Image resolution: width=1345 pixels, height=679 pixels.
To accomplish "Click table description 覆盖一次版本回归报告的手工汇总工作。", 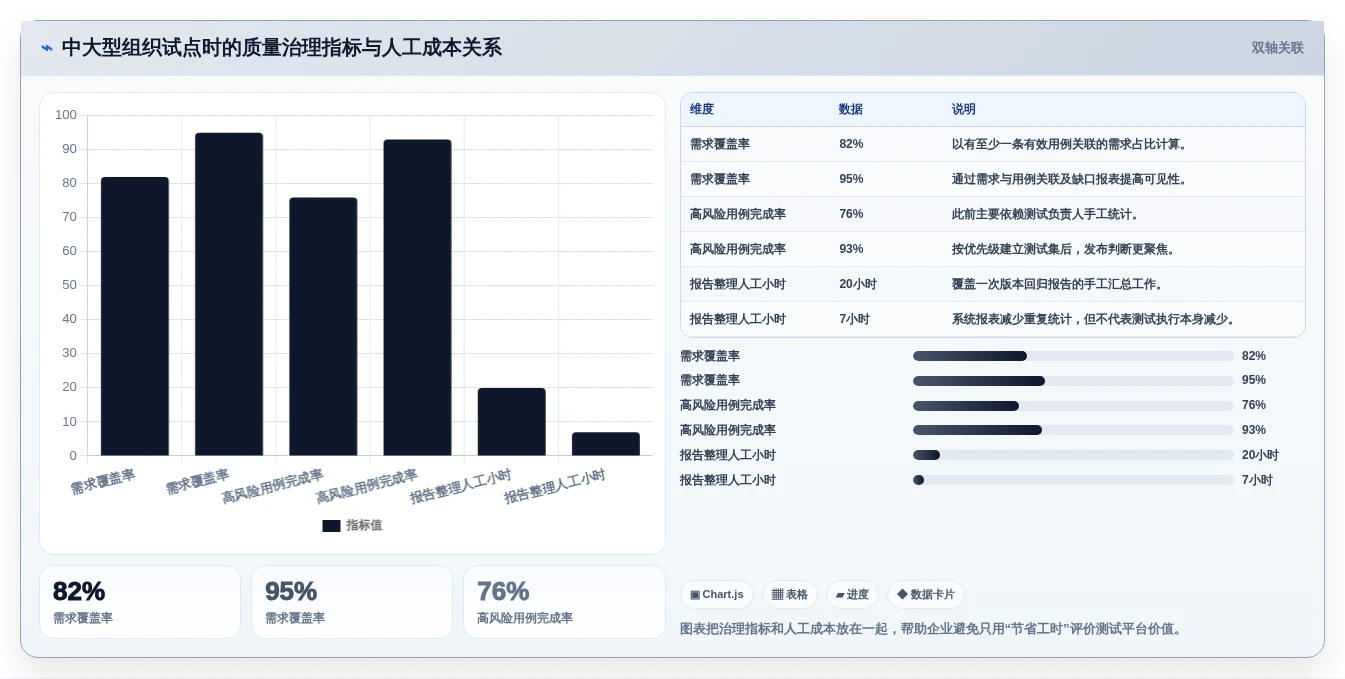I will tap(1059, 285).
